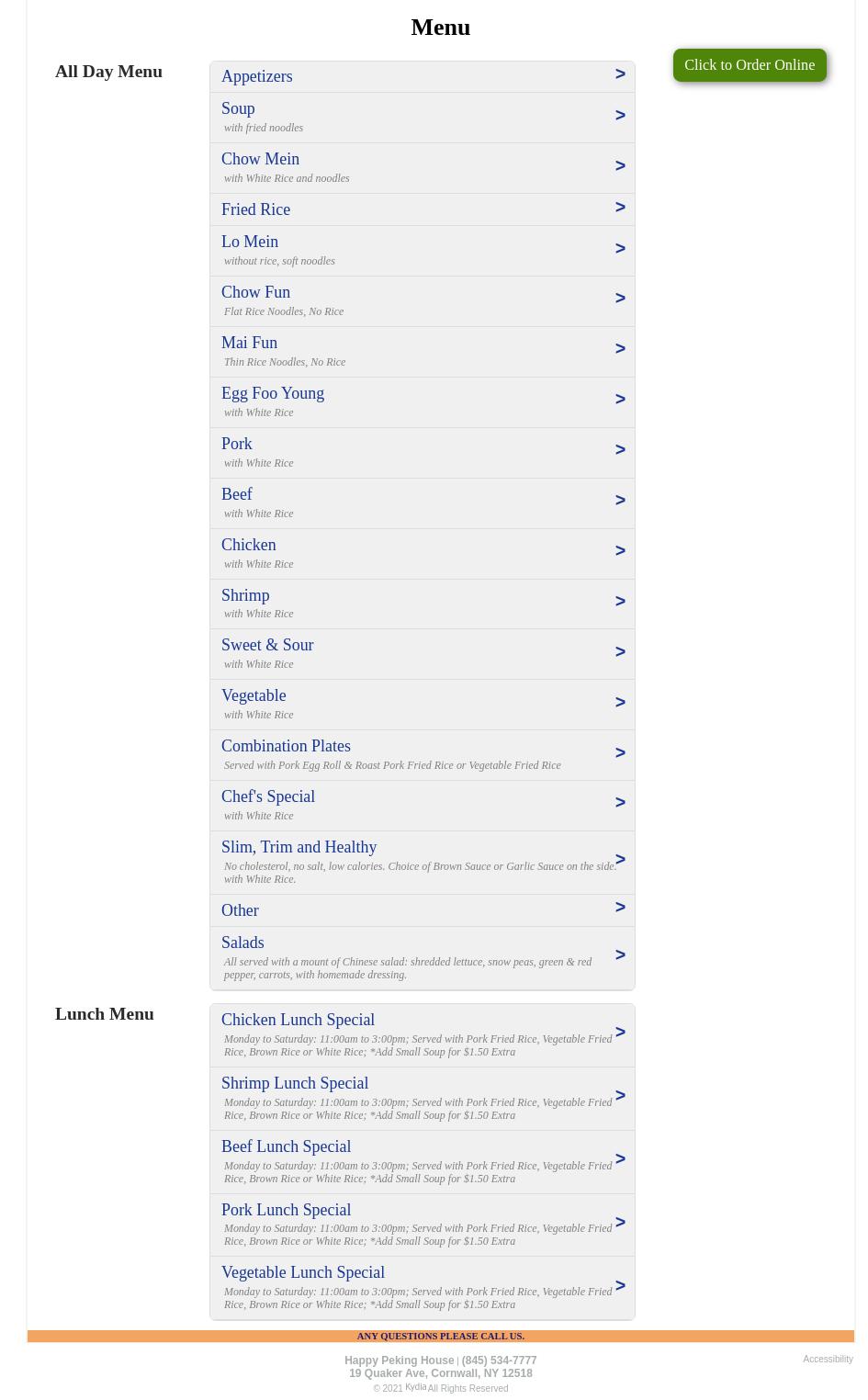Follow the Accessibility link in footer

pyautogui.click(x=828, y=1360)
